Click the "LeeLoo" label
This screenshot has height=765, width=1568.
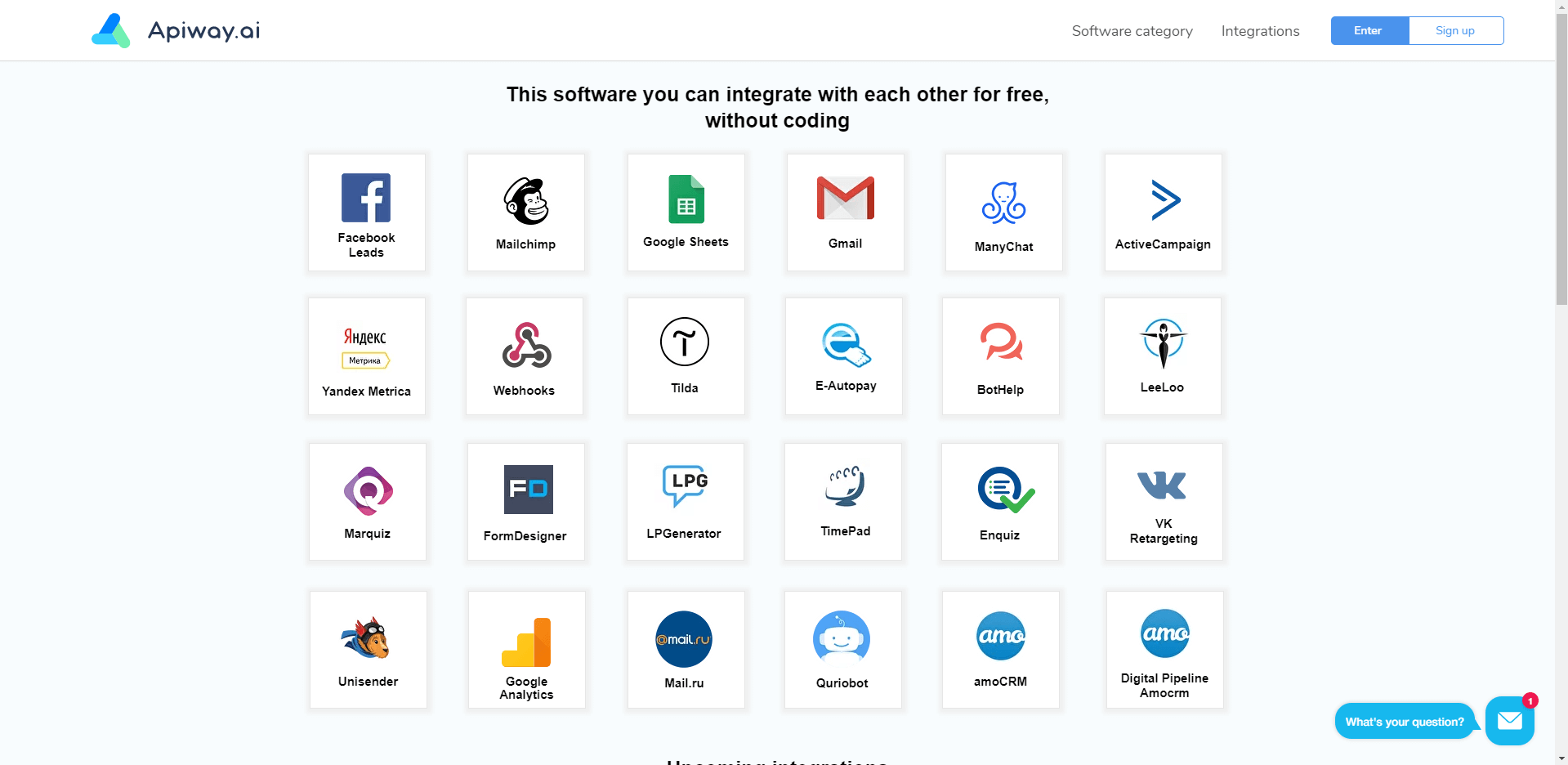[x=1162, y=387]
